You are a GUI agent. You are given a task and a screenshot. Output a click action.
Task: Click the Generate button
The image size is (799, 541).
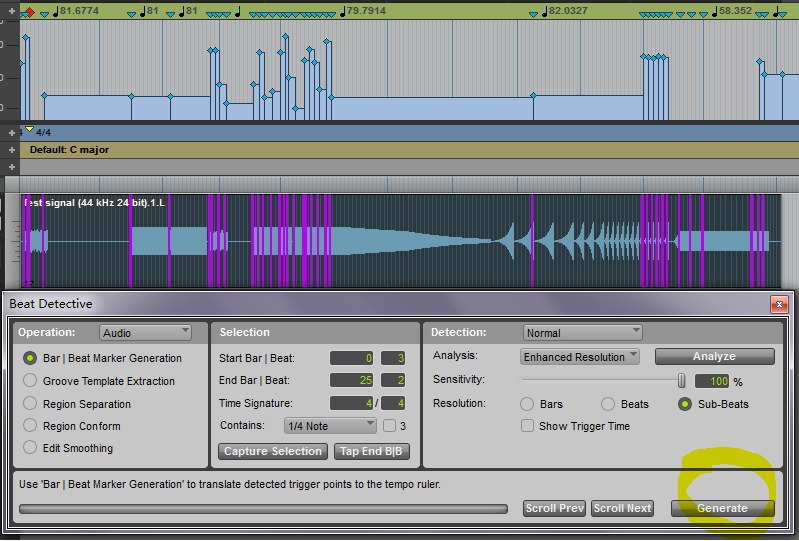coord(722,508)
